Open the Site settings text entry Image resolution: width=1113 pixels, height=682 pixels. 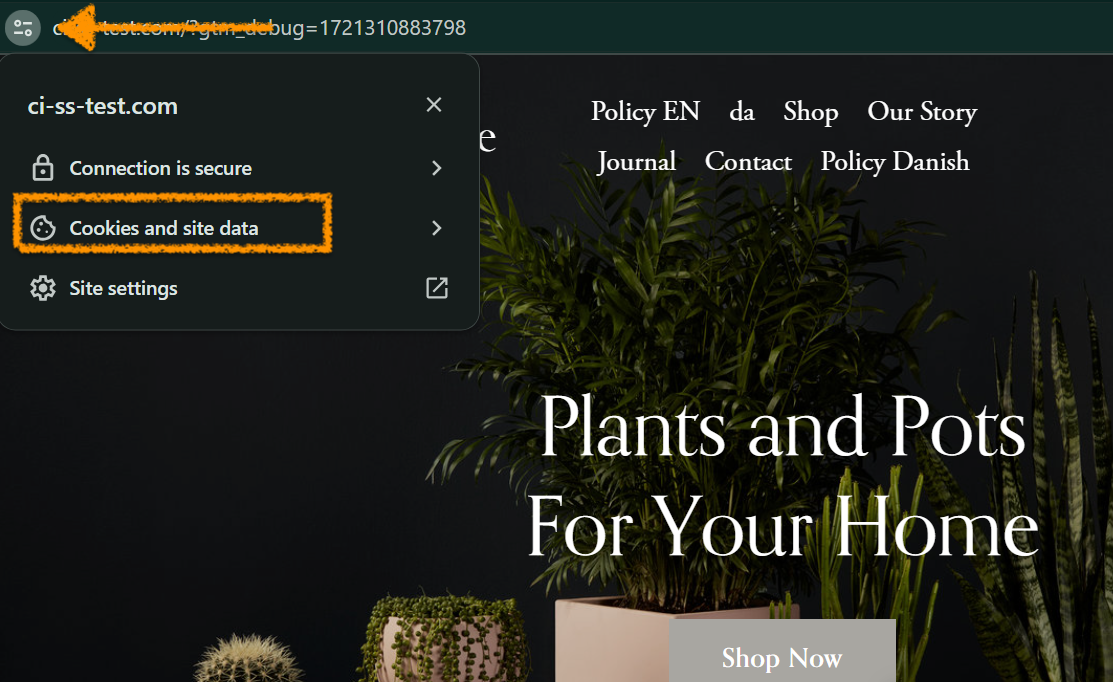(123, 288)
